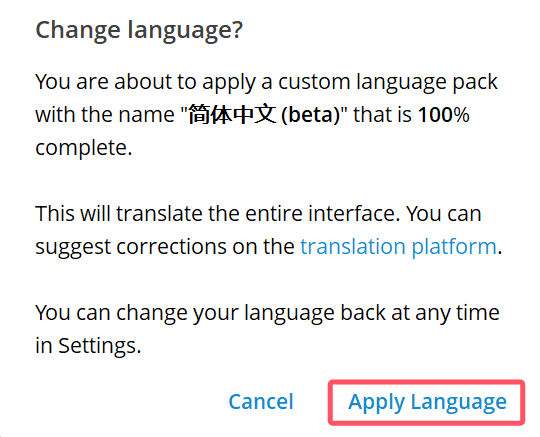Click the "suggest corrections on the" text
Viewport: 540px width, 437px height.
pos(165,247)
